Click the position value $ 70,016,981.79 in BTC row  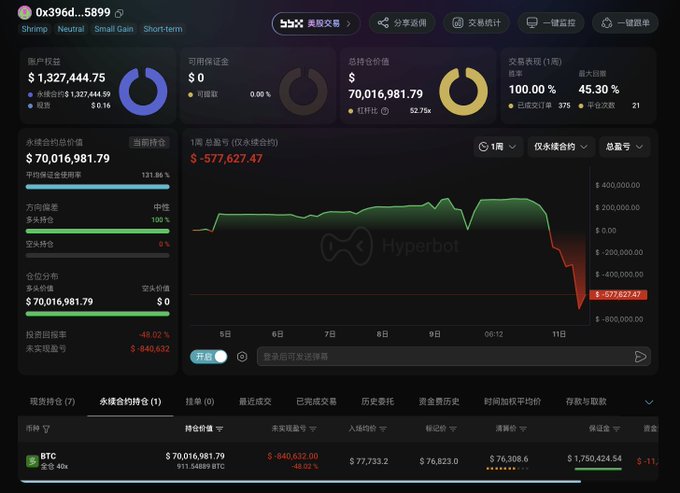click(x=195, y=456)
